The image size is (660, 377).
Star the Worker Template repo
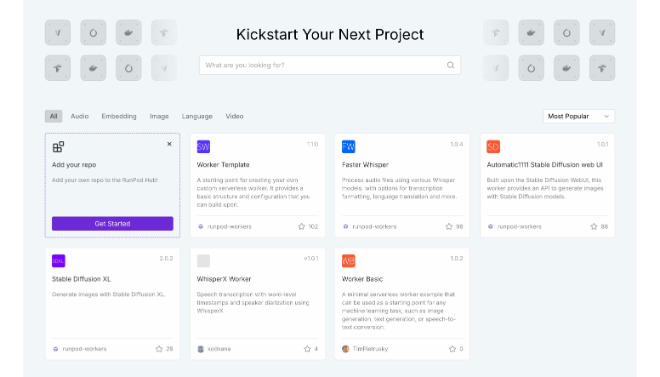coord(301,226)
